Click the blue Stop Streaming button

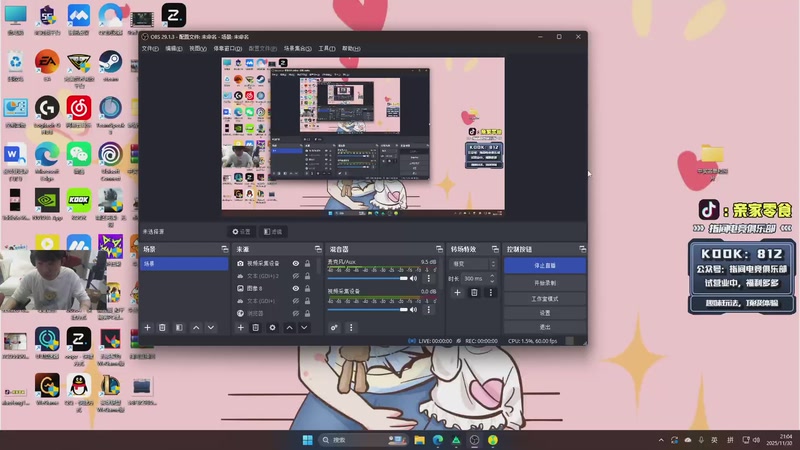[x=545, y=265]
